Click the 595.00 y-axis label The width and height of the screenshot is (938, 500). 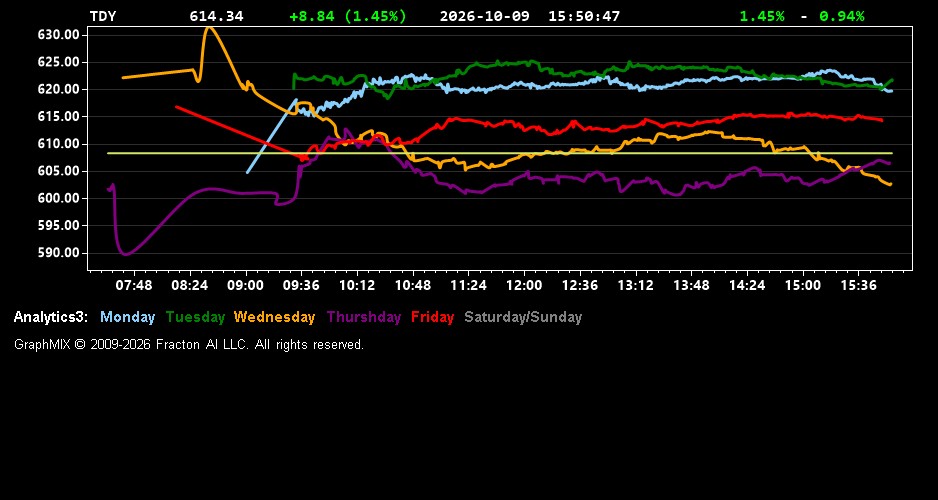pyautogui.click(x=59, y=225)
